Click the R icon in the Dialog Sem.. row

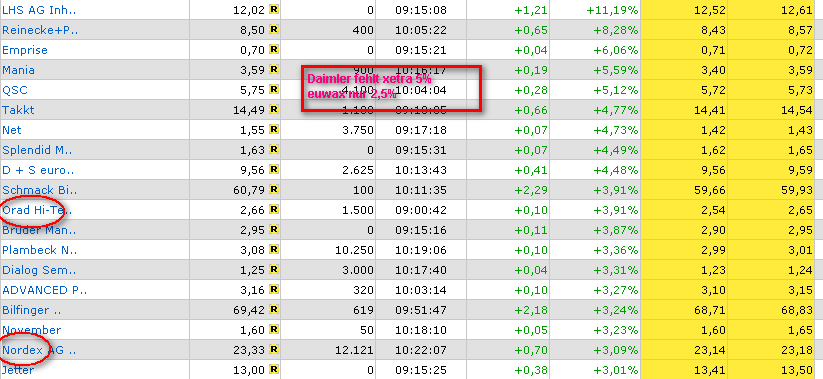[273, 270]
